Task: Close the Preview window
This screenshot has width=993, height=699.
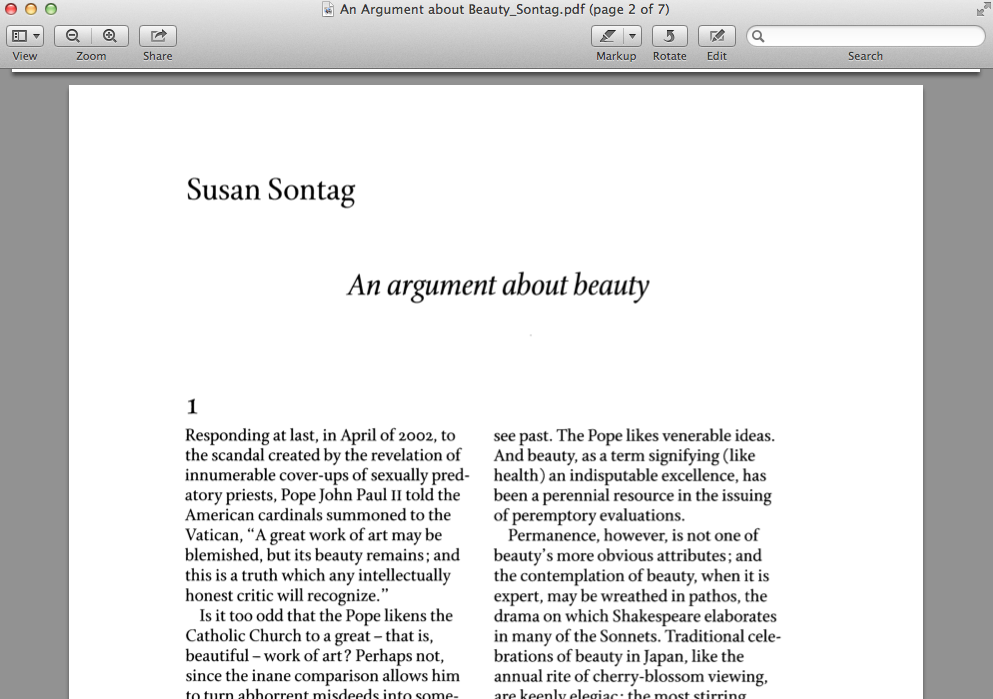Action: click(11, 9)
